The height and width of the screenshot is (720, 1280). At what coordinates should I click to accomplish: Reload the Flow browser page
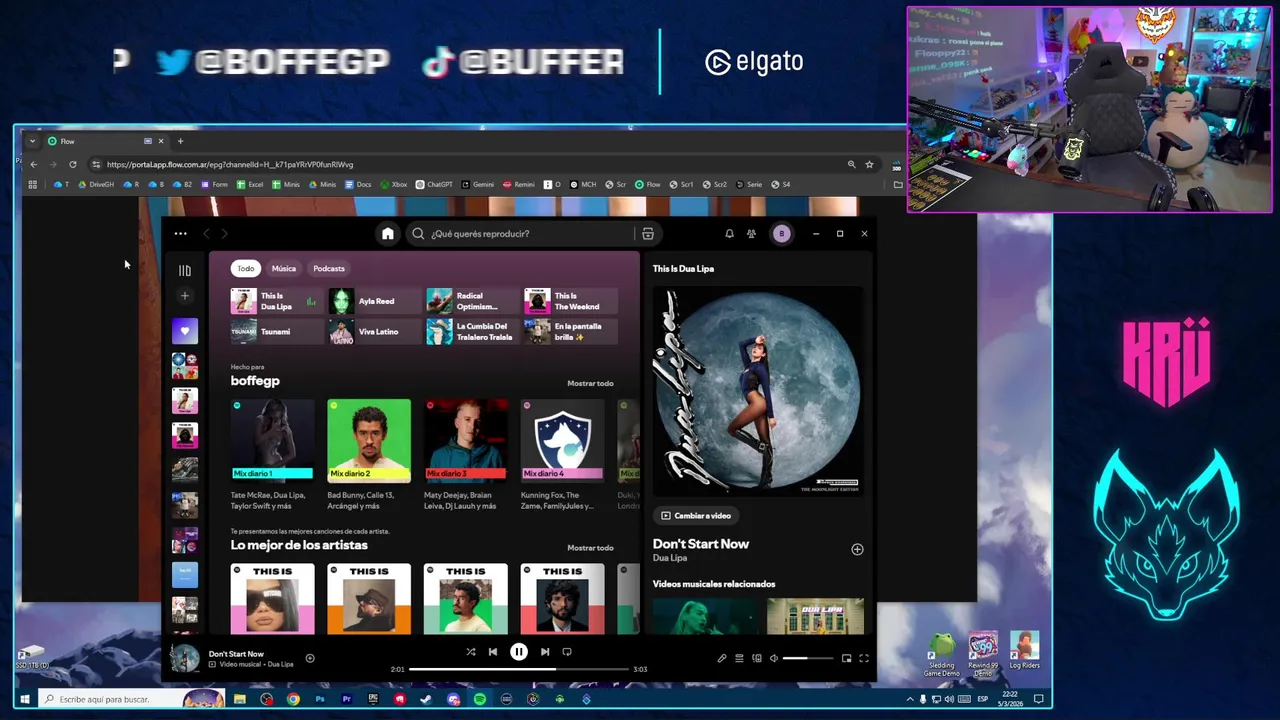[72, 165]
